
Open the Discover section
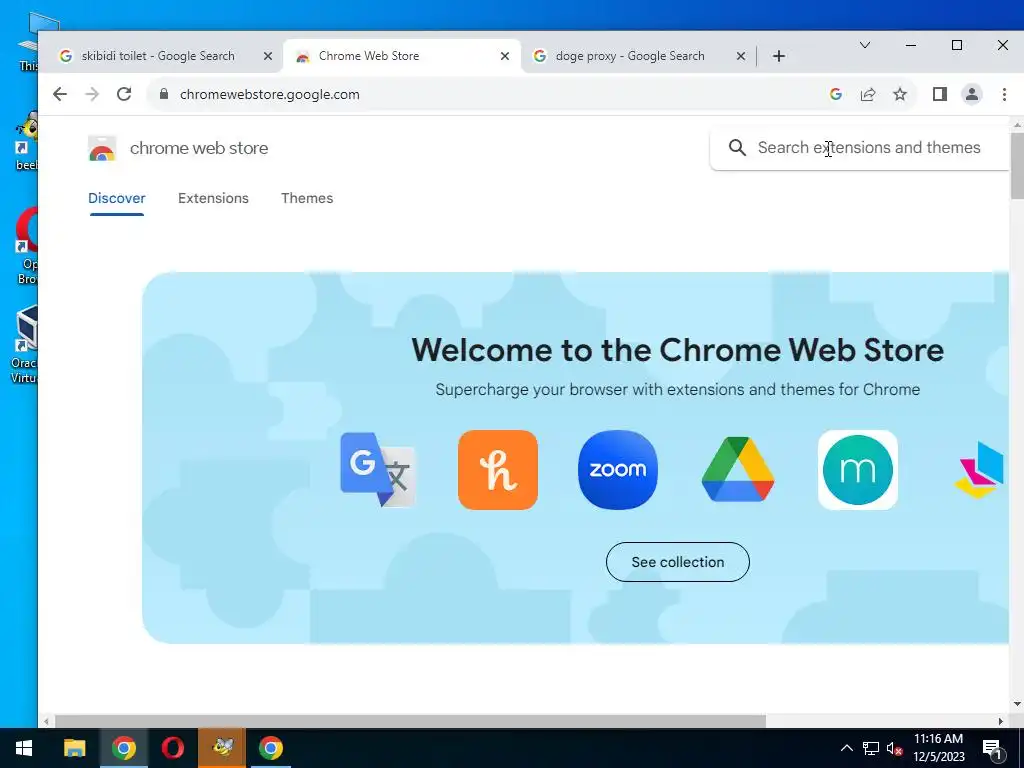coord(117,198)
